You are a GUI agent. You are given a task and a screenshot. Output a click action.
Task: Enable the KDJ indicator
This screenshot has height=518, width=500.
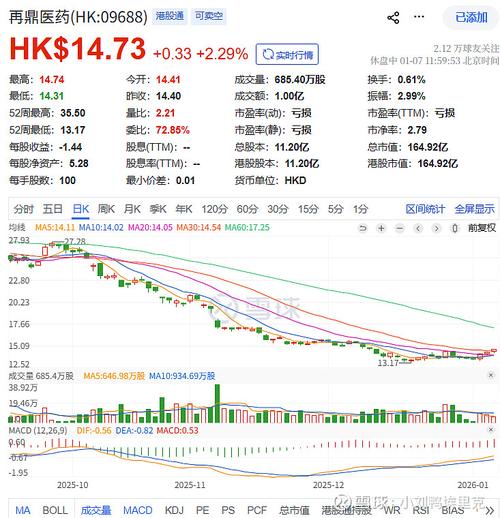coord(174,510)
